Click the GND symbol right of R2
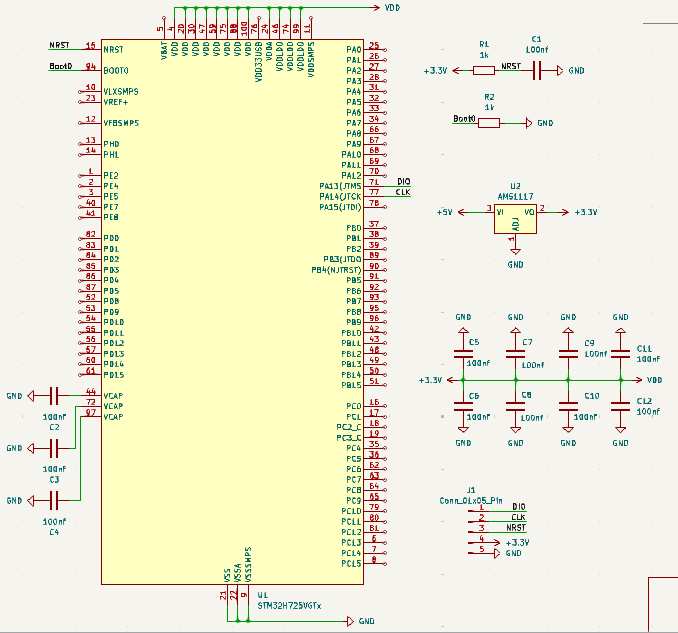The width and height of the screenshot is (678, 633). point(540,123)
